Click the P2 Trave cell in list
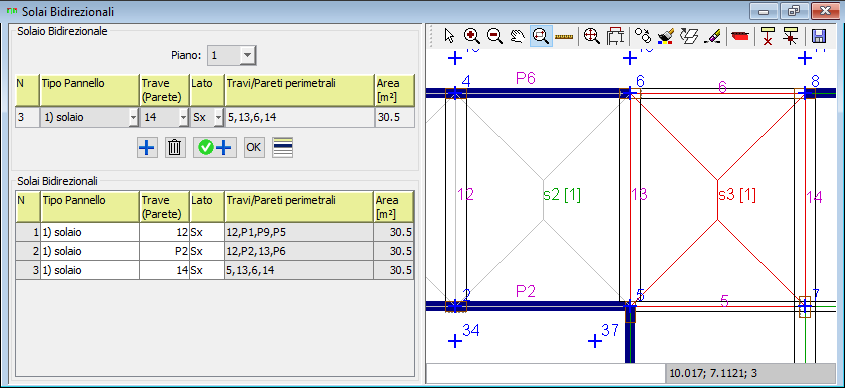This screenshot has height=388, width=845. pos(164,252)
